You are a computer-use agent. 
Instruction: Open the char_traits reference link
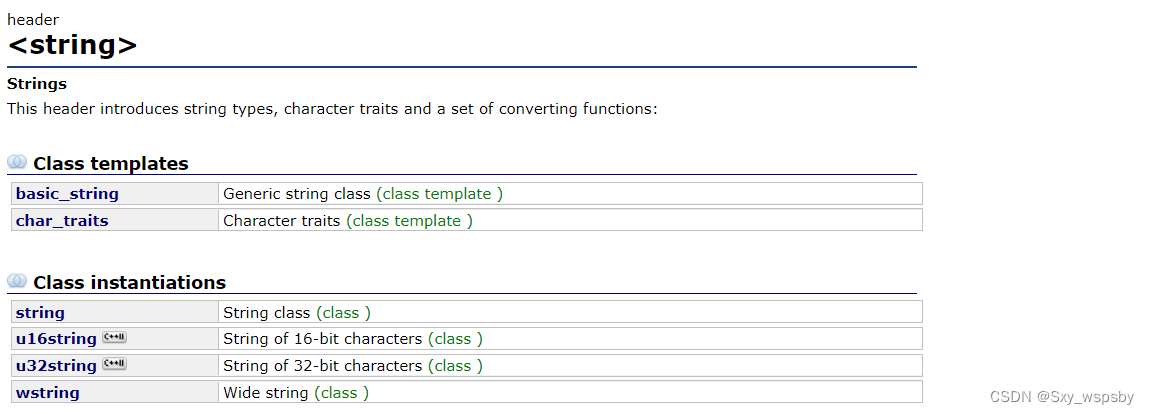pos(62,220)
